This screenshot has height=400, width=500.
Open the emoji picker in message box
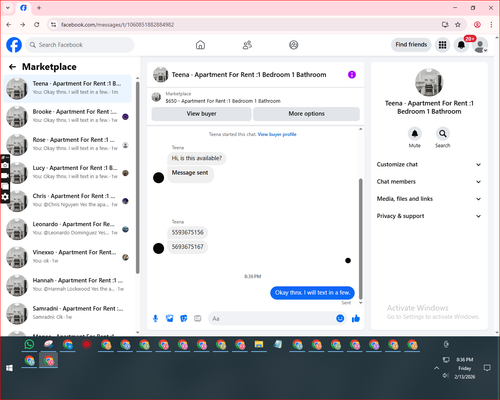point(340,318)
